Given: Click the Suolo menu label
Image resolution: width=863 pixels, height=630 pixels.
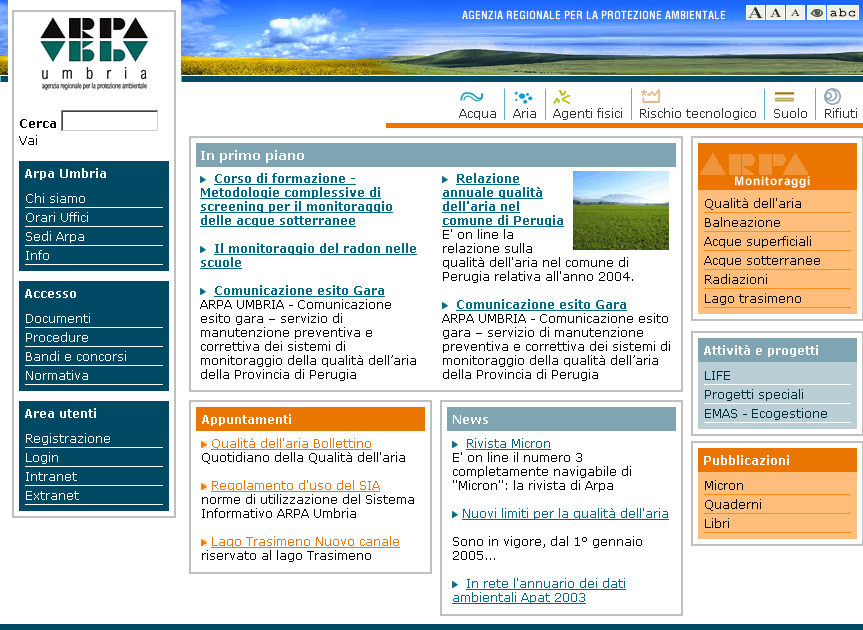Looking at the screenshot, I should point(790,113).
